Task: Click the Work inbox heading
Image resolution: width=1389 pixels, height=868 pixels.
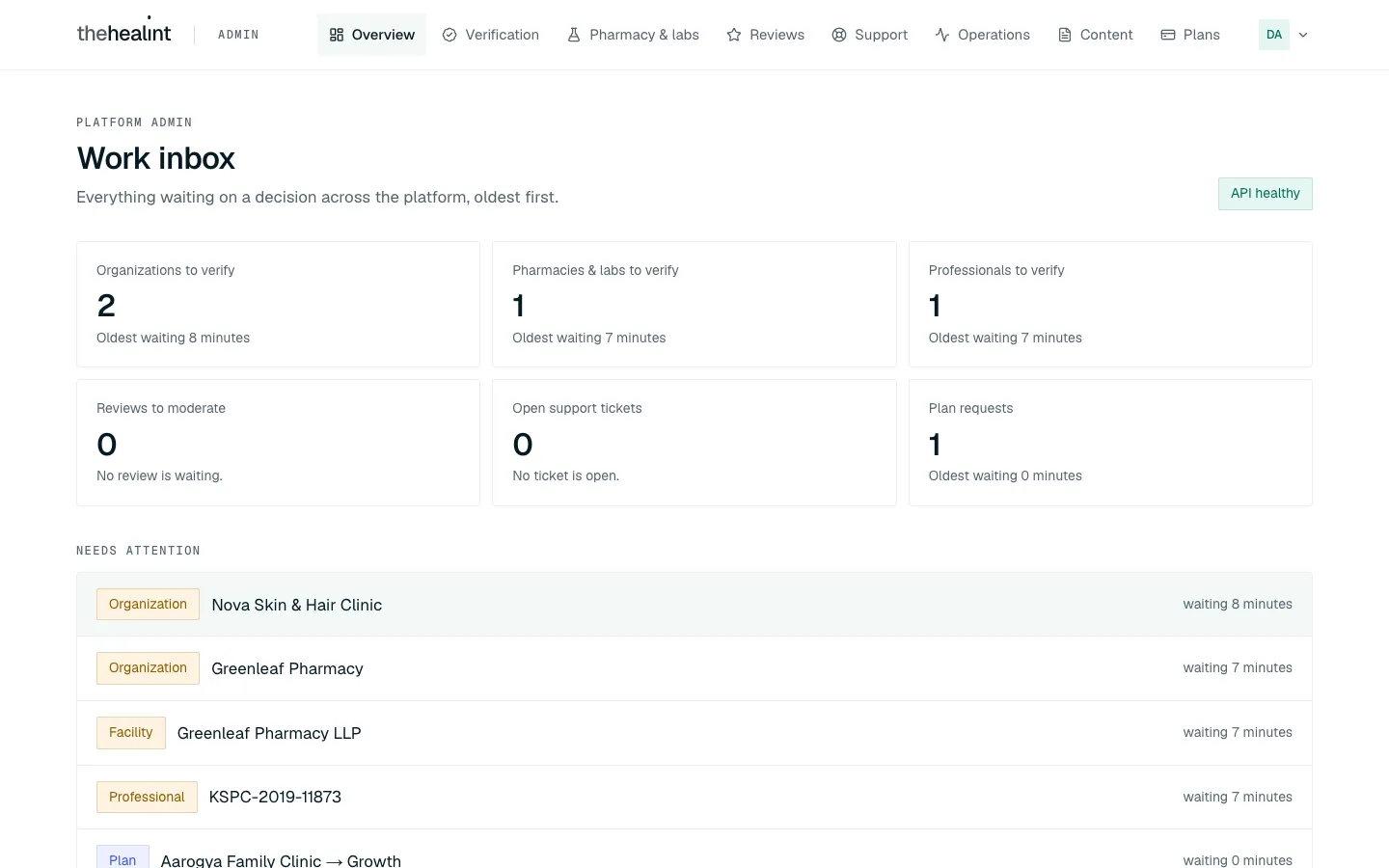Action: pyautogui.click(x=156, y=158)
